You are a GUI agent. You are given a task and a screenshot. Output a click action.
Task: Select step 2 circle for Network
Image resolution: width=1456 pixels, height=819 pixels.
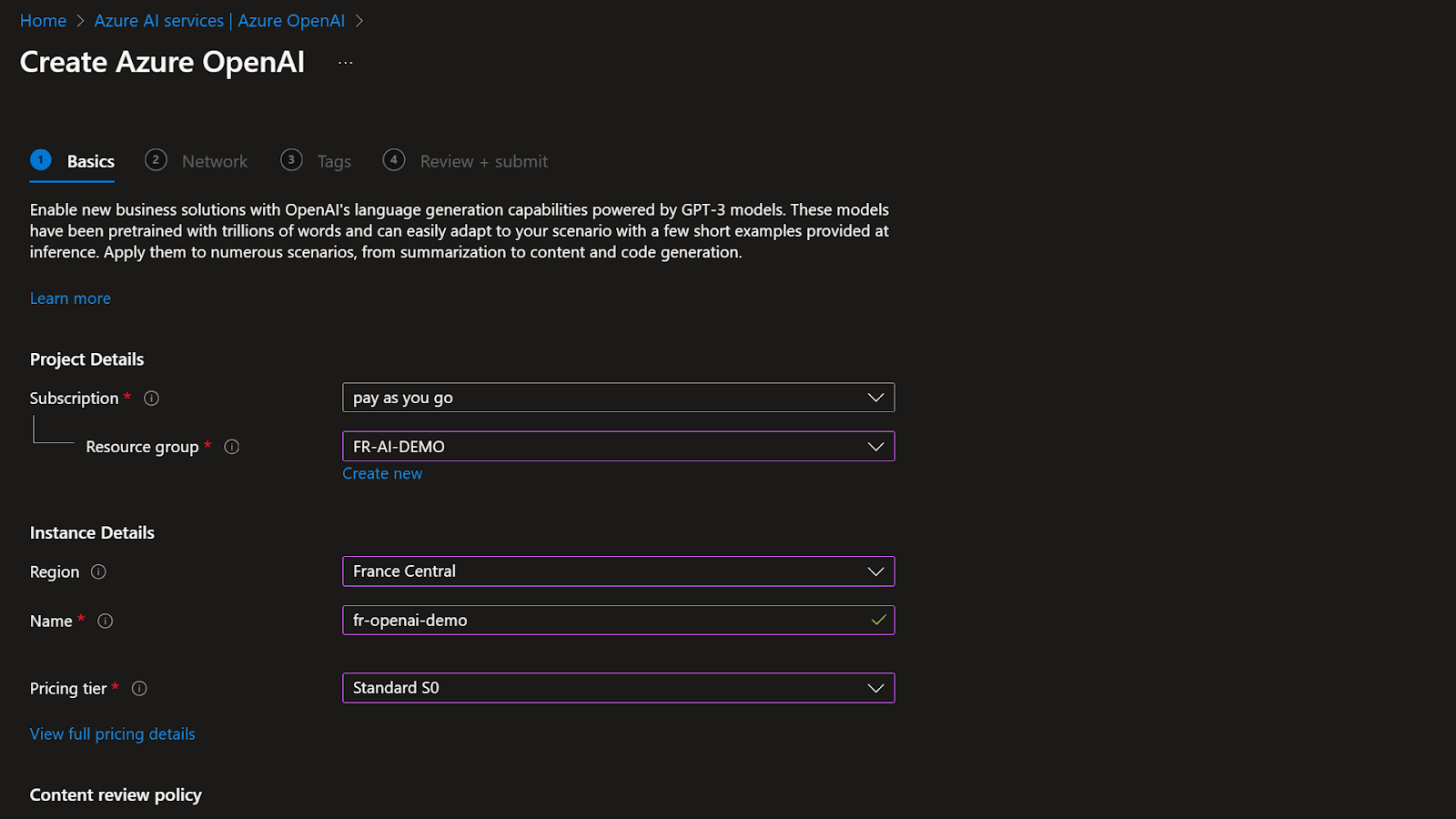156,160
